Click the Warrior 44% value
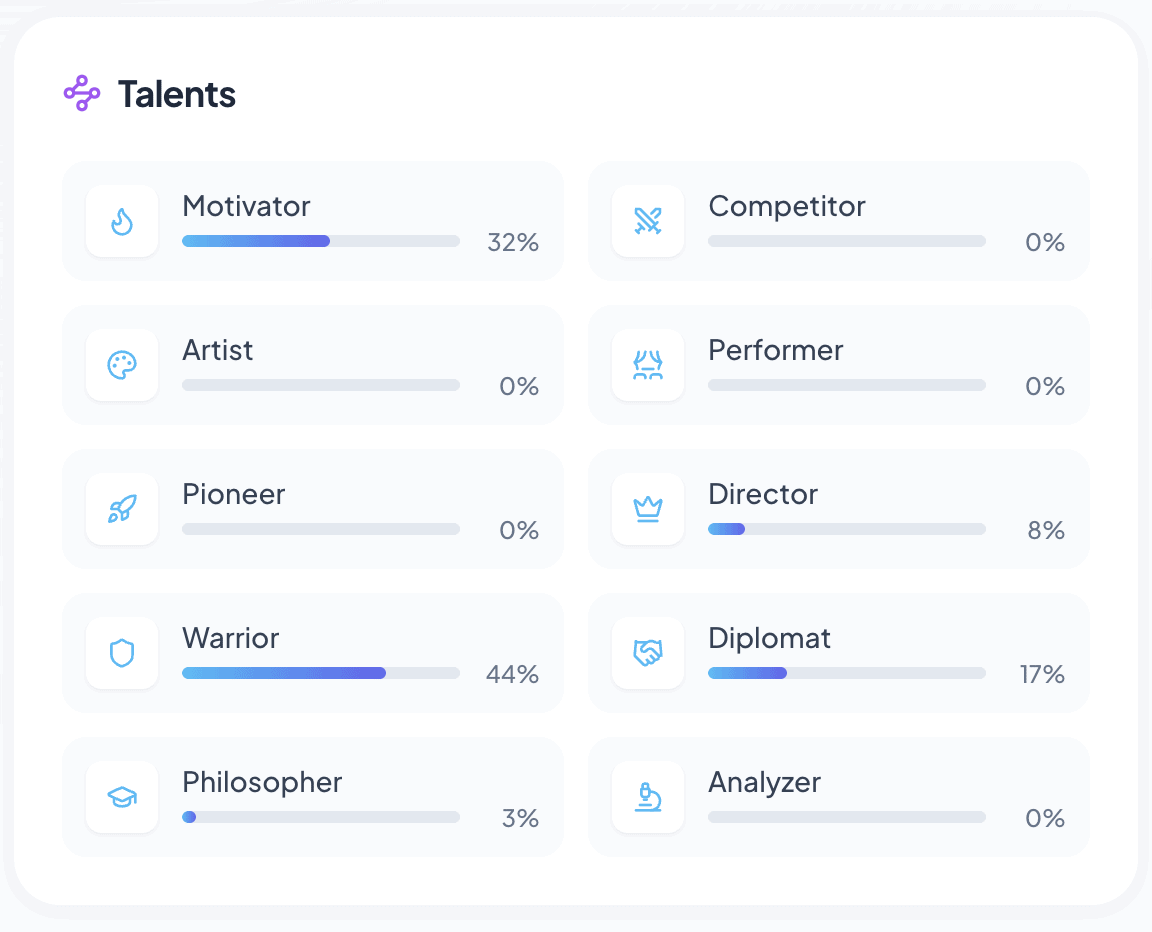Screen dimensions: 1152x932 click(x=512, y=675)
